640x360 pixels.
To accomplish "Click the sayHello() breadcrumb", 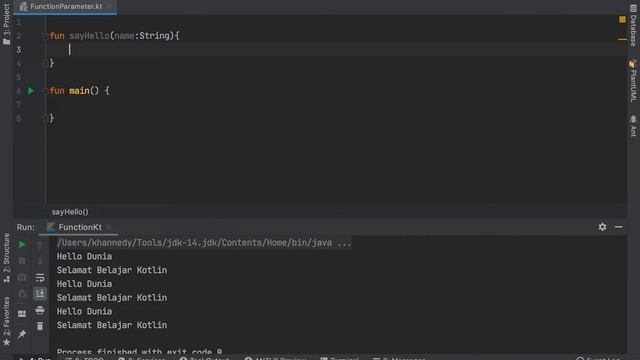I will 70,212.
